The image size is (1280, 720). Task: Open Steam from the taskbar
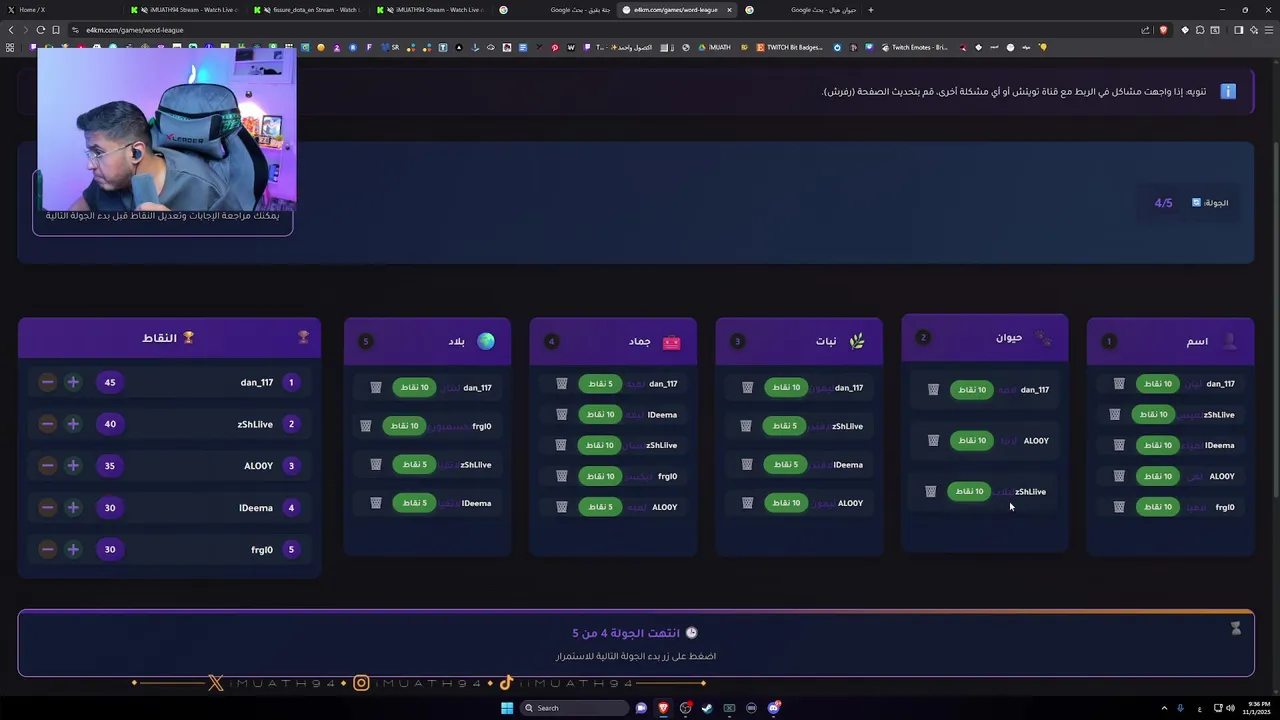pyautogui.click(x=707, y=708)
